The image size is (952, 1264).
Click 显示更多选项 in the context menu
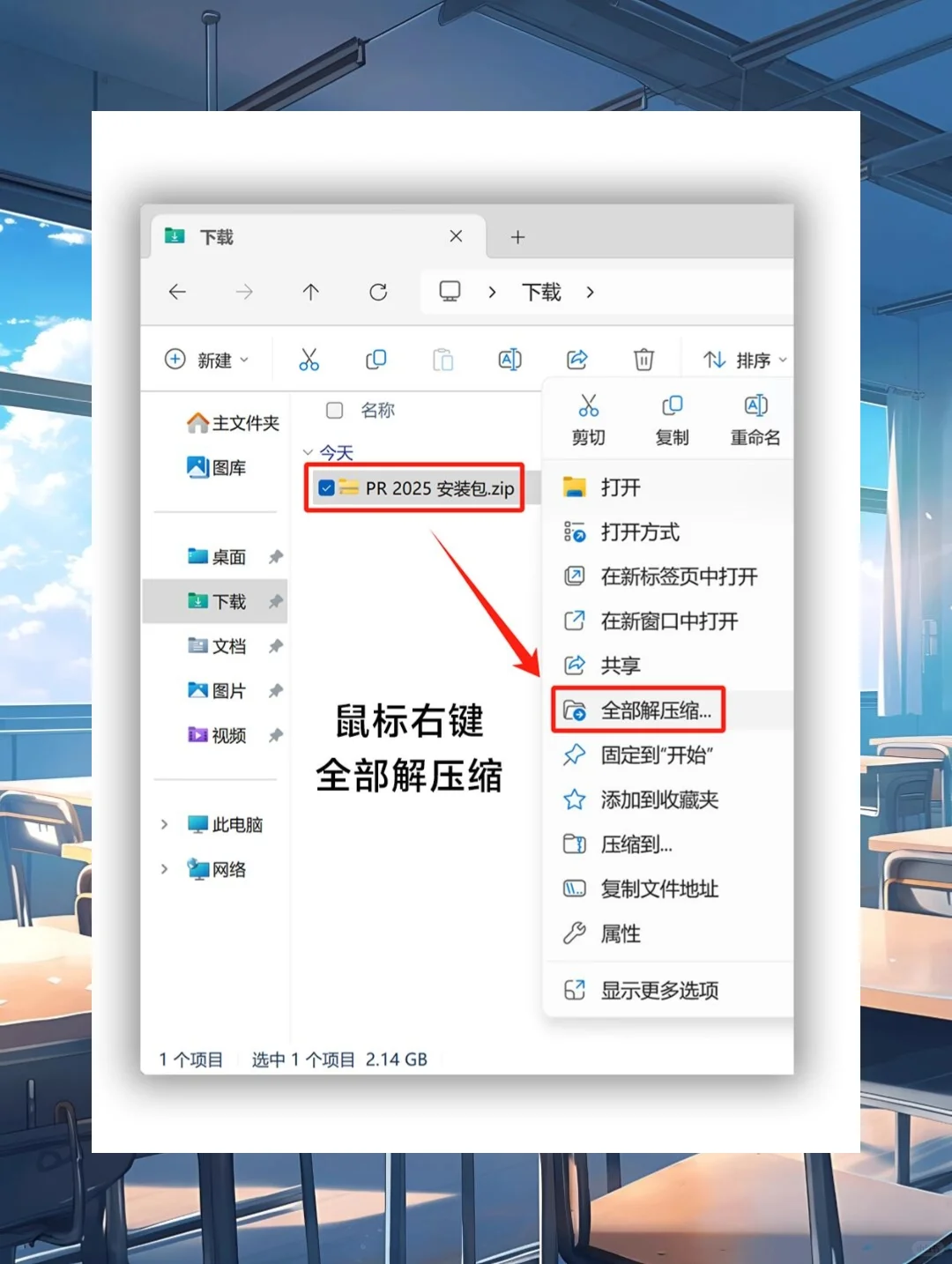660,990
